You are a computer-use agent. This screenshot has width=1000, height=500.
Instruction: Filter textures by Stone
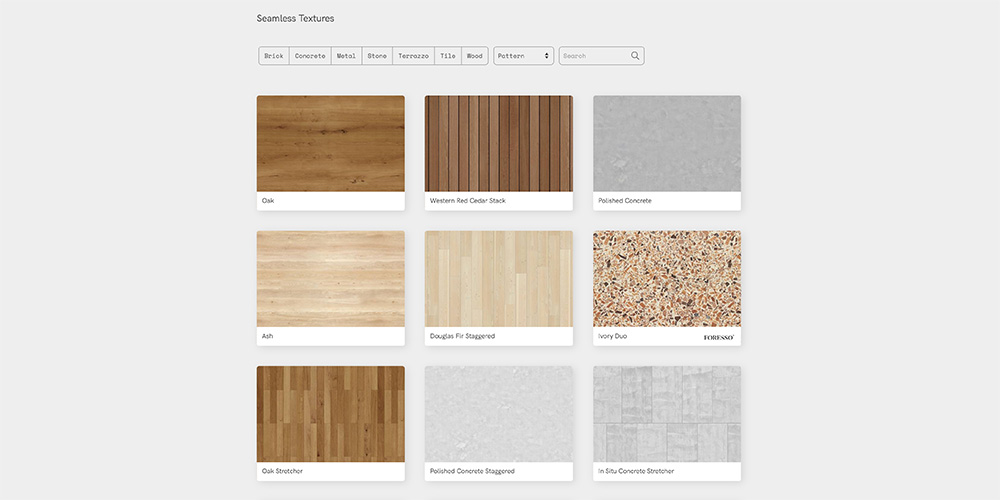click(x=377, y=55)
